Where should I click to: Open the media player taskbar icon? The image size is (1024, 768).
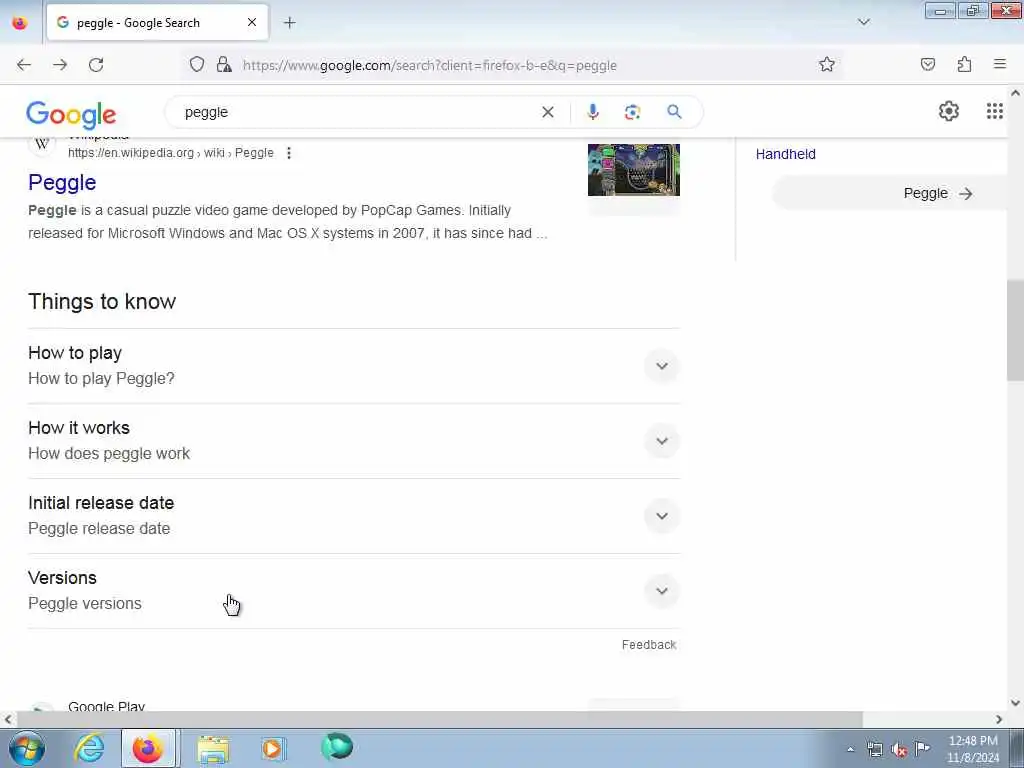click(x=273, y=748)
